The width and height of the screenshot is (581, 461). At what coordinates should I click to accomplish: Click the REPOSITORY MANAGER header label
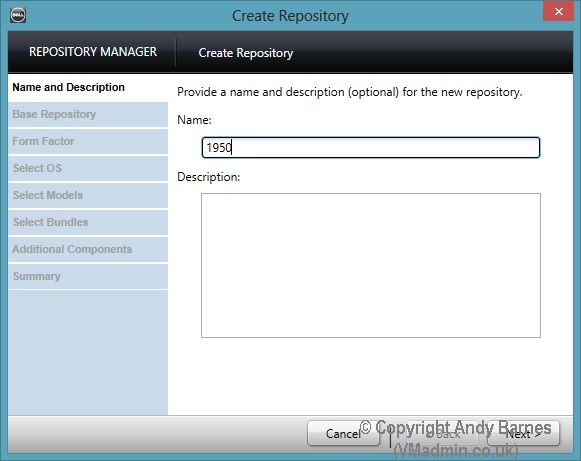tap(93, 52)
